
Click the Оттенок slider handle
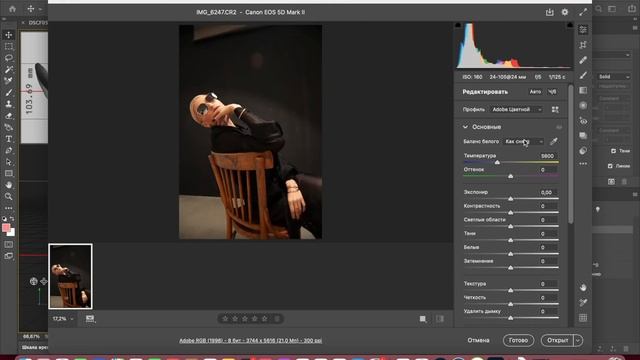point(511,176)
